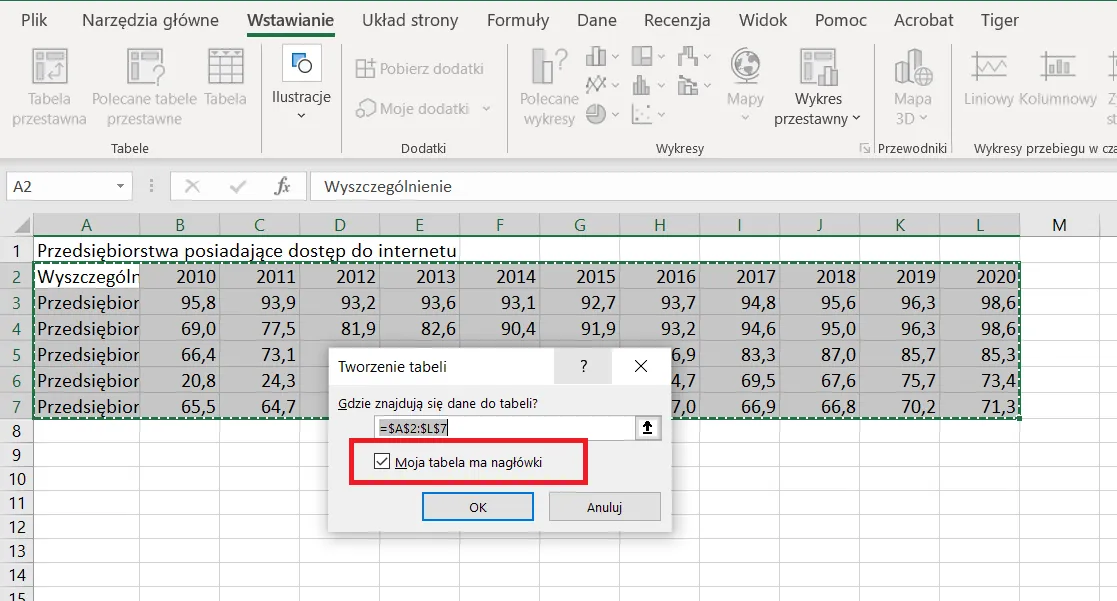This screenshot has width=1117, height=601.
Task: Click the Mapa 3D icon
Action: 912,67
